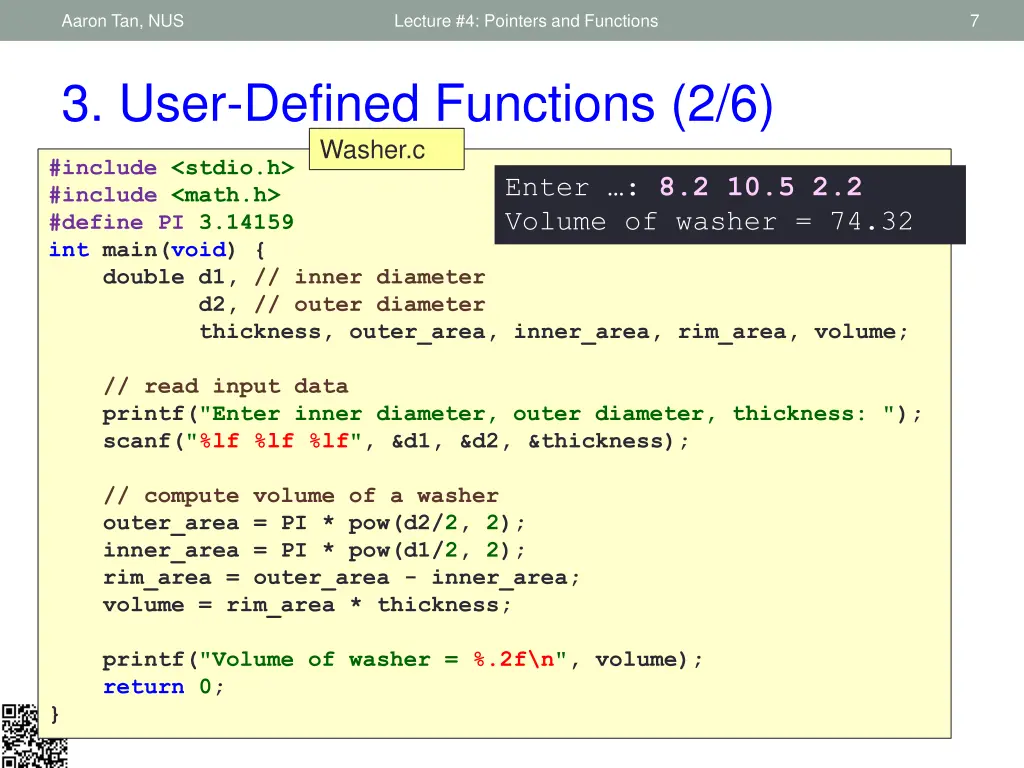
Task: Click the "#include <math.h>" line
Action: tap(164, 195)
